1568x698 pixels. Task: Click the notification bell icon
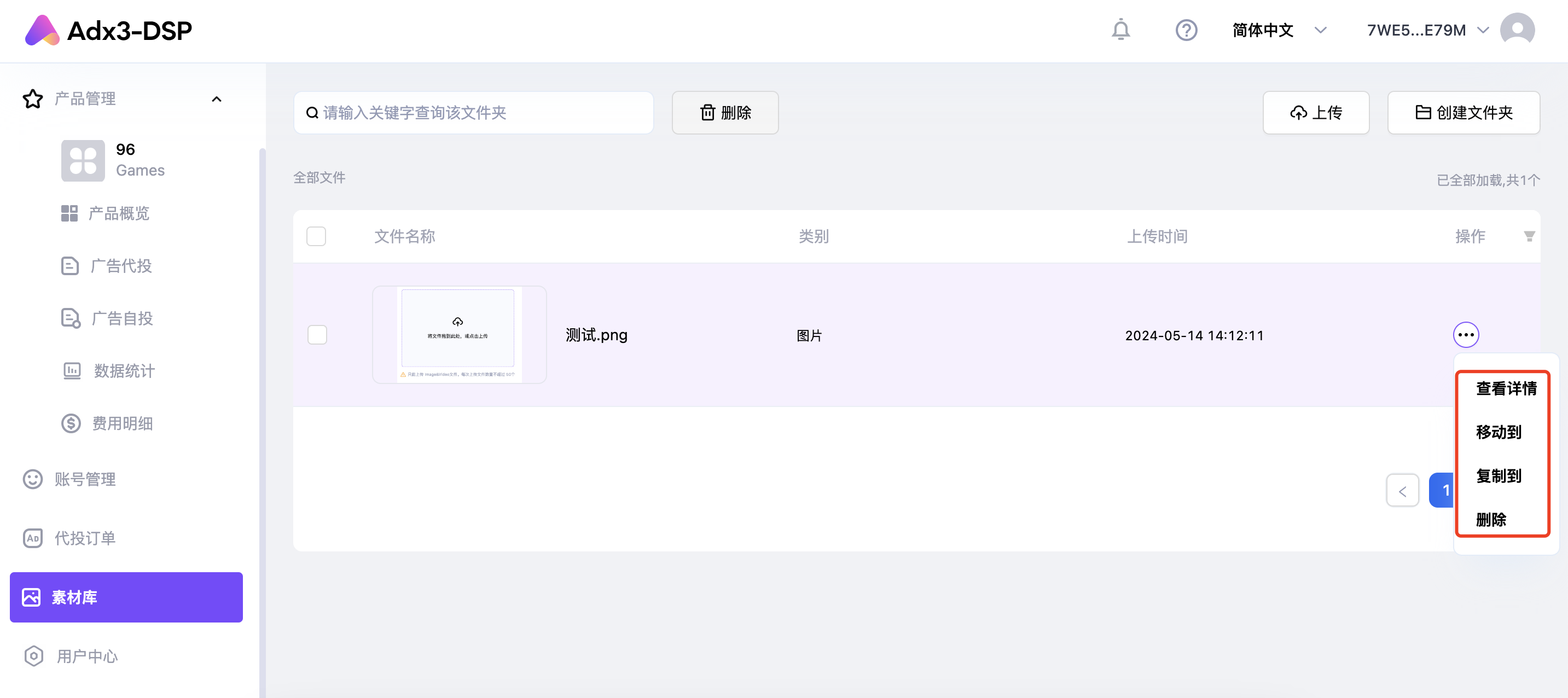tap(1120, 29)
